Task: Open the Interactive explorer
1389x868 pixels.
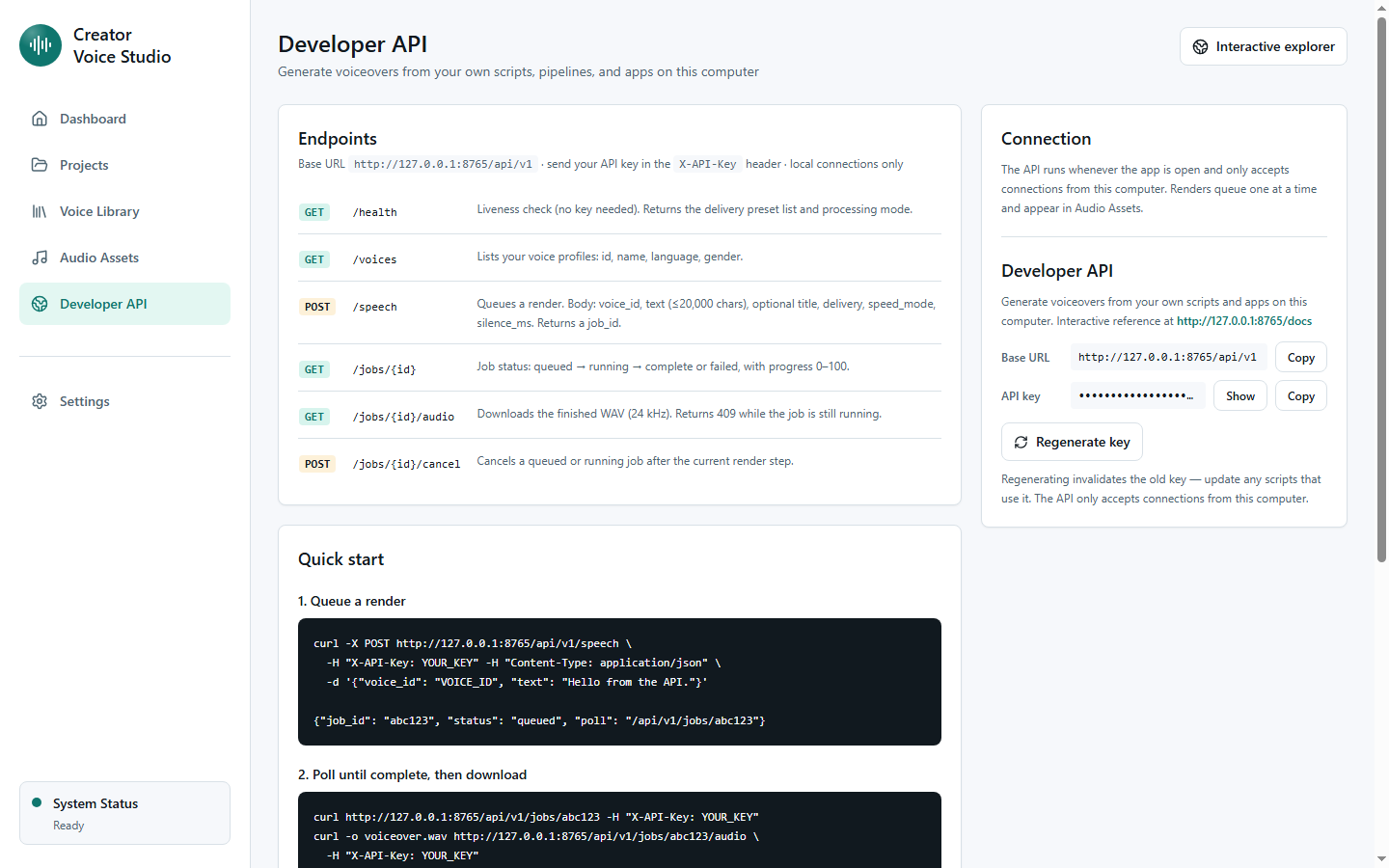Action: 1264,46
